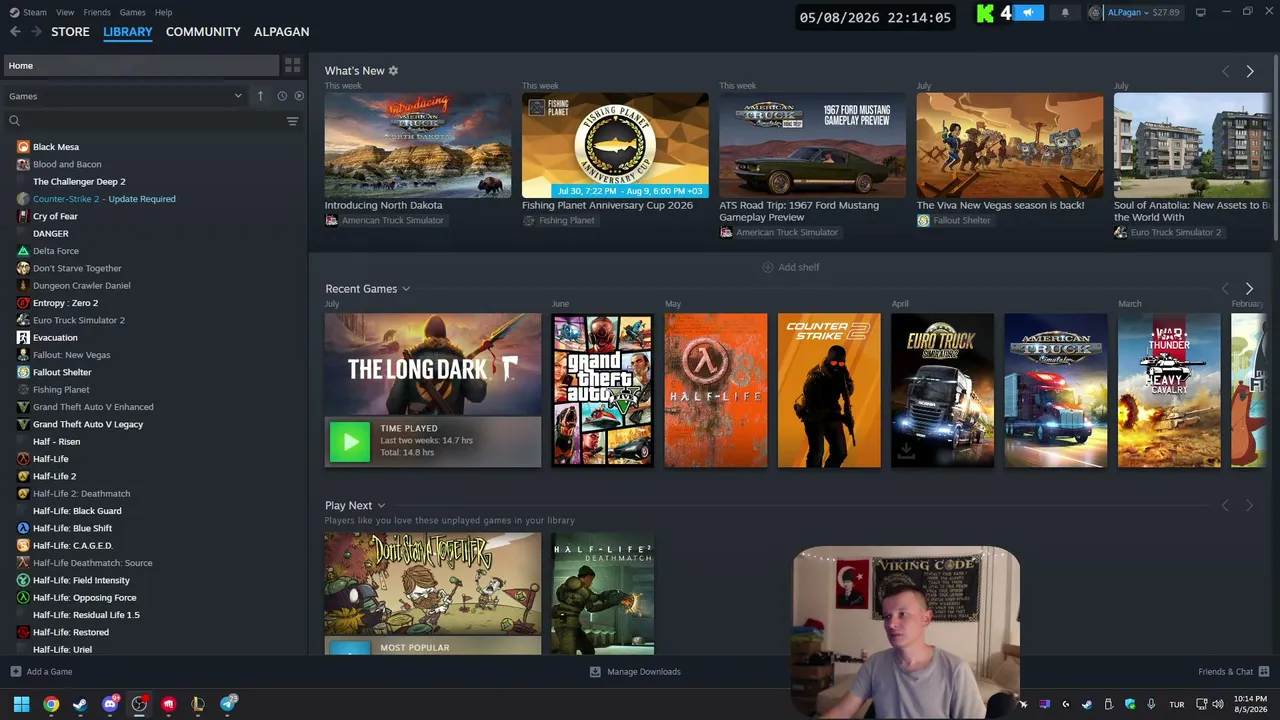Click the Delta Force game icon
Viewport: 1280px width, 720px height.
23,251
